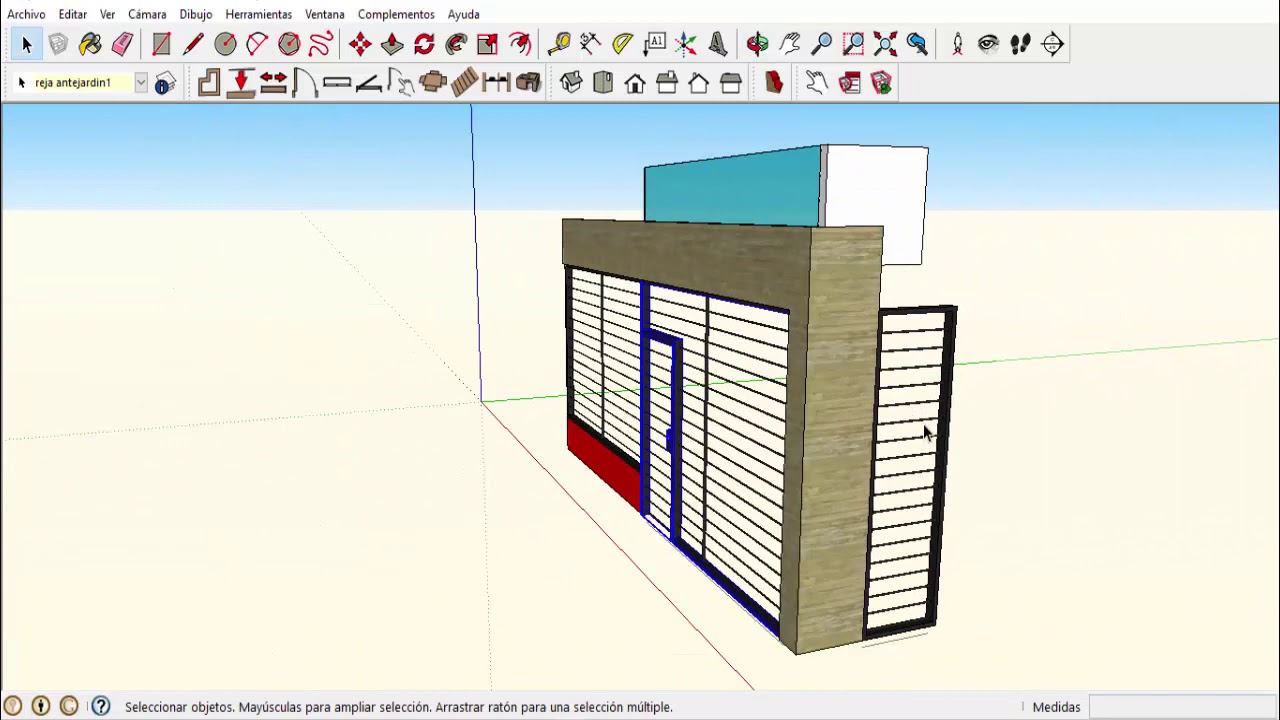Click the Make Component tool

coord(58,44)
